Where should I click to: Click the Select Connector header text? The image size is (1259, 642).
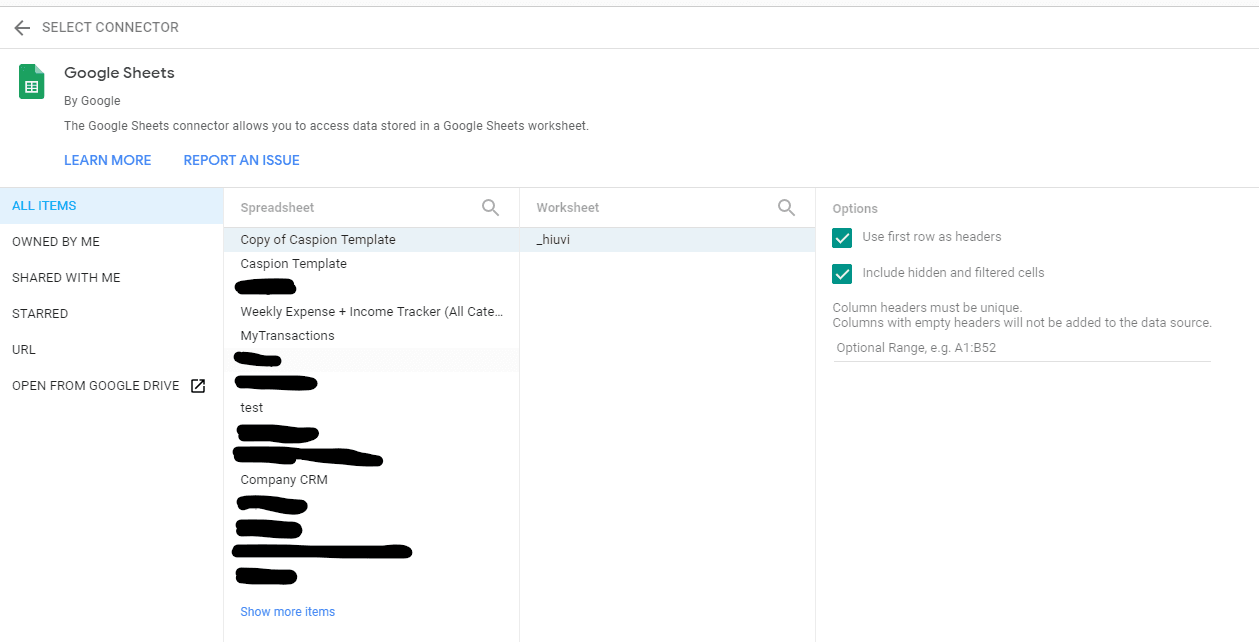point(110,28)
